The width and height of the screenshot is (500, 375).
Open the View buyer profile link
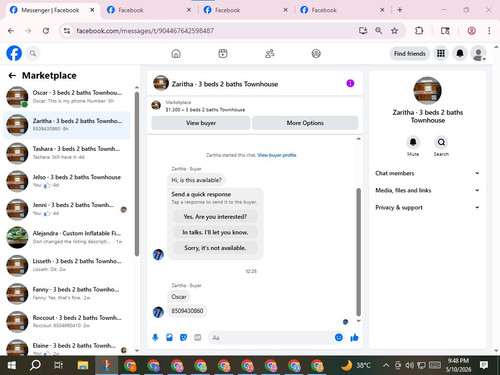(x=277, y=155)
